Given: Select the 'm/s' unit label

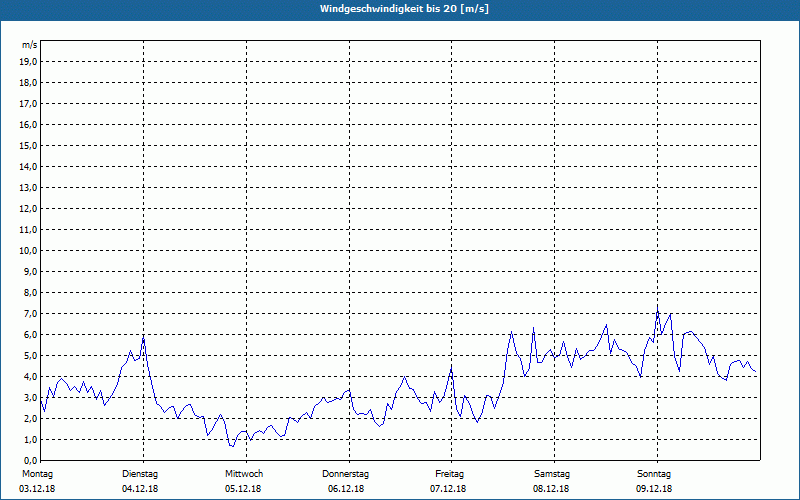Looking at the screenshot, I should pos(30,45).
